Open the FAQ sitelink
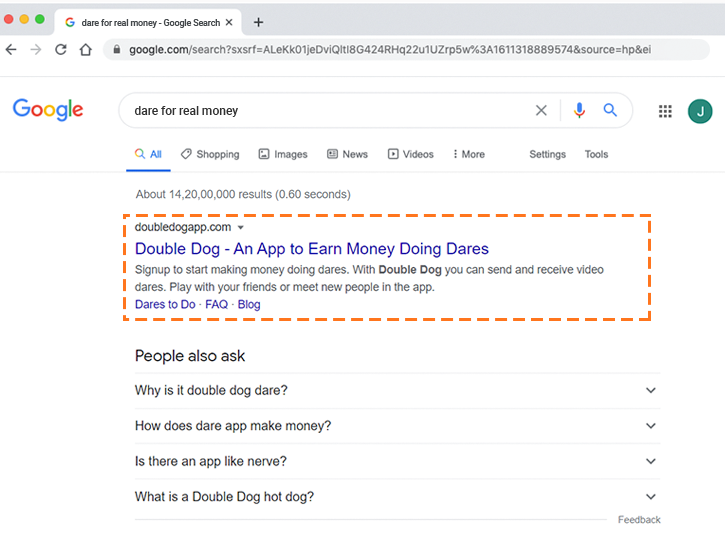Image resolution: width=725 pixels, height=552 pixels. (x=216, y=304)
